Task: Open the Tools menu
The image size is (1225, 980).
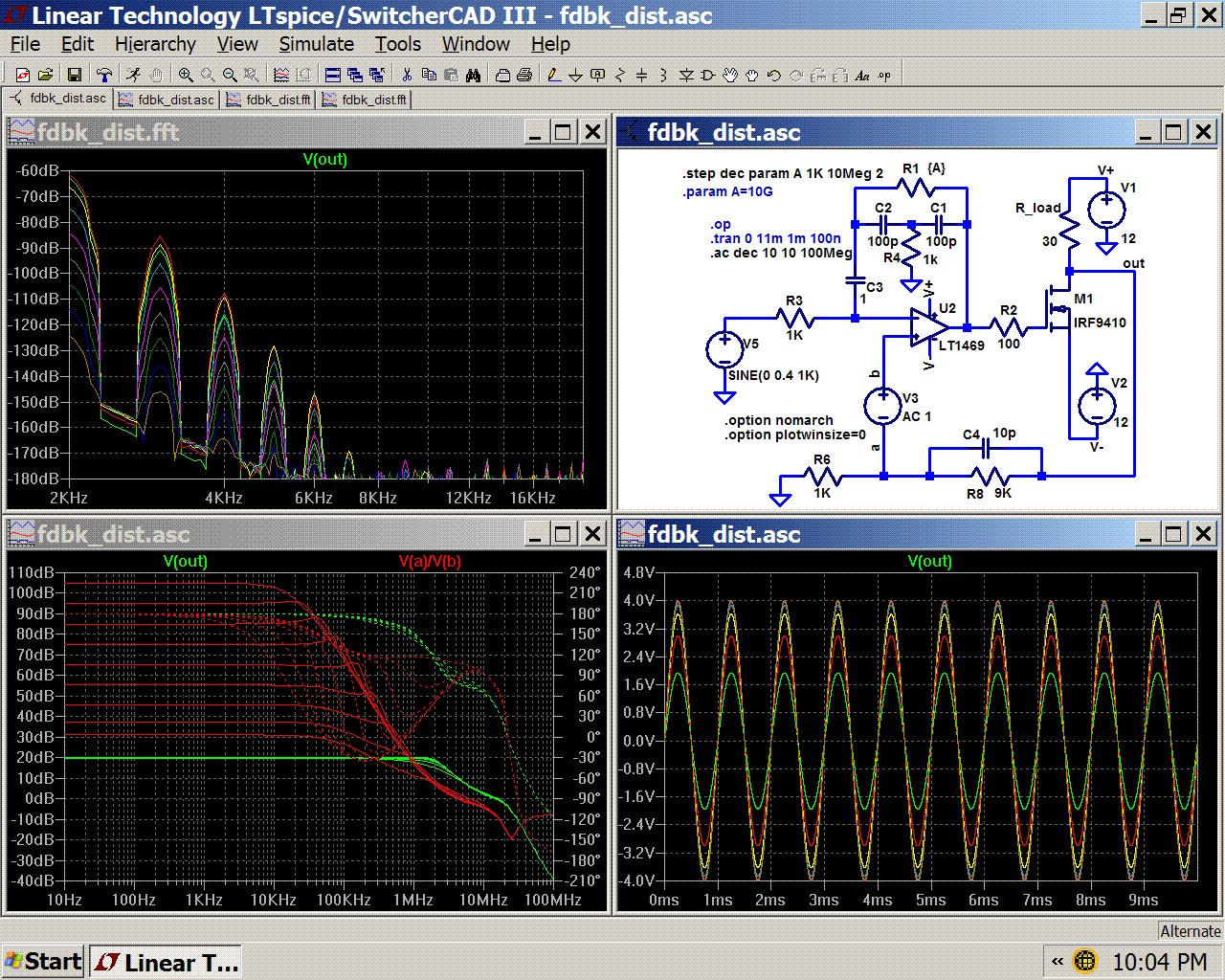Action: coord(398,44)
